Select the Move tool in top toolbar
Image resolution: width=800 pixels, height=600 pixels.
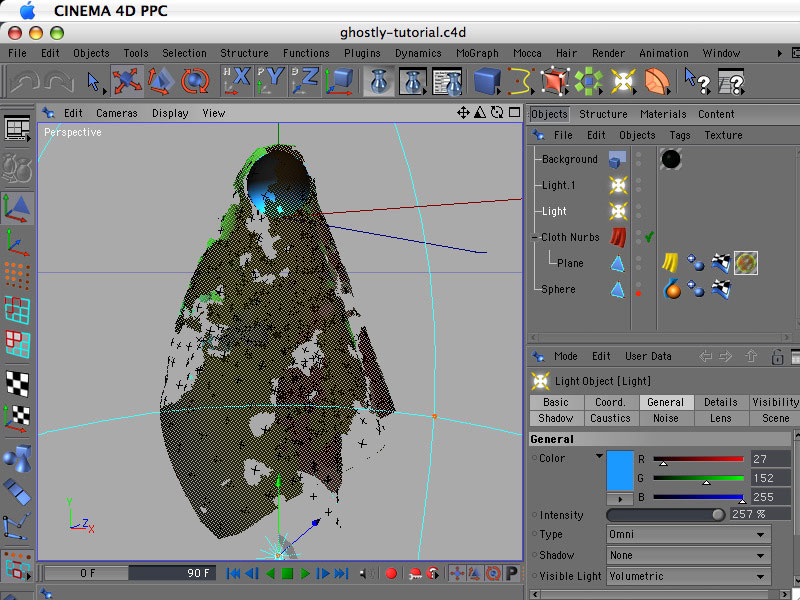coord(127,81)
